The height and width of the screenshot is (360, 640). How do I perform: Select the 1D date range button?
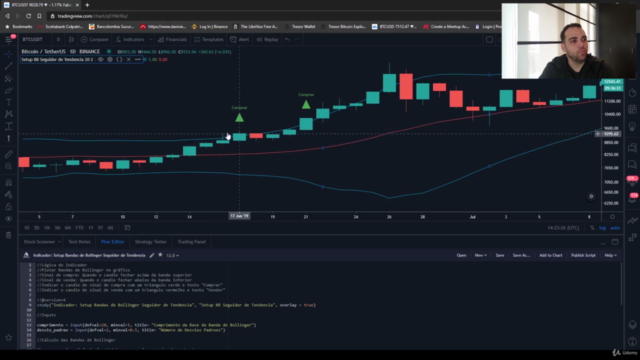[27, 228]
